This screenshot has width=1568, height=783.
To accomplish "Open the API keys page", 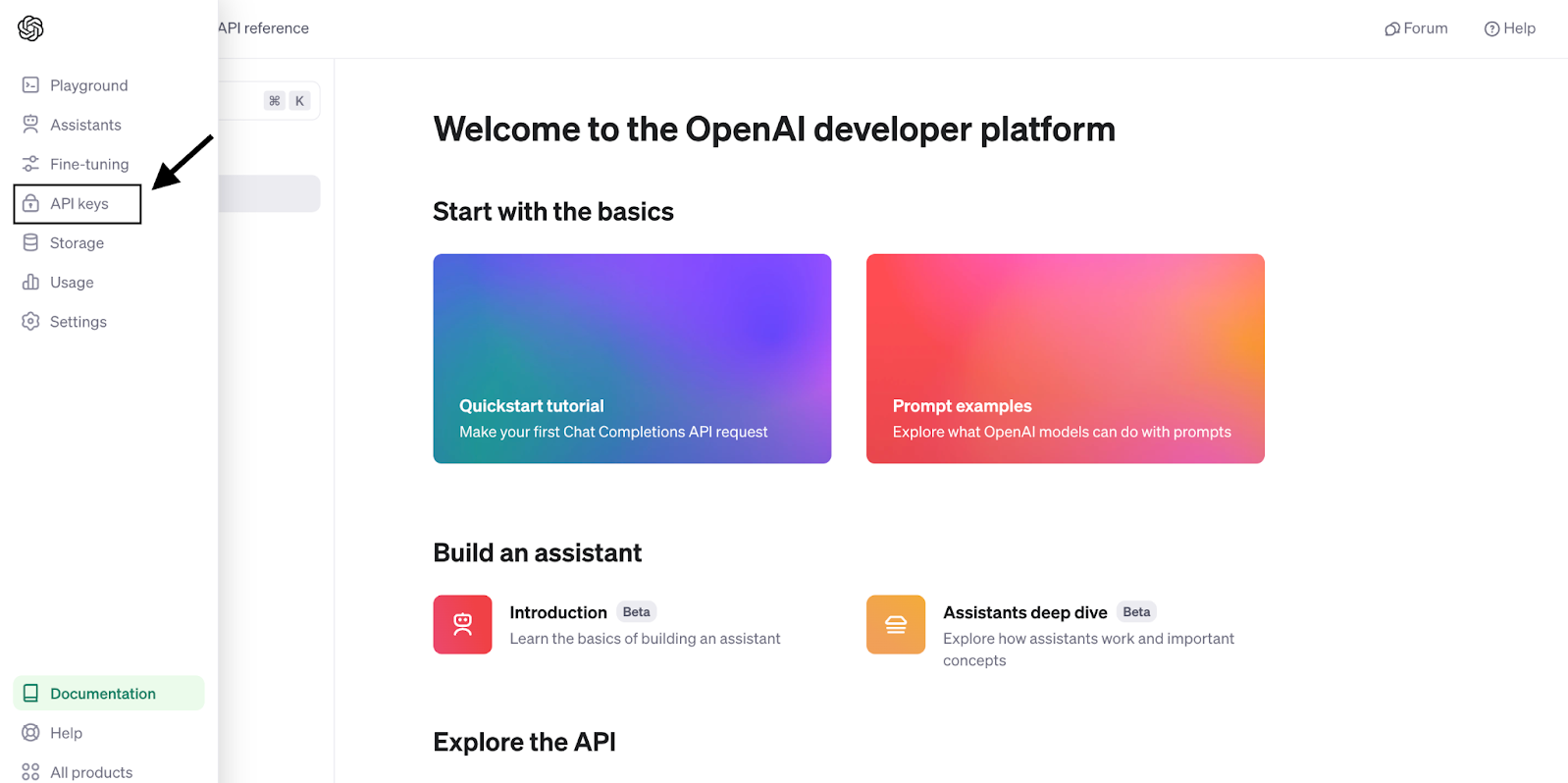I will pos(78,203).
